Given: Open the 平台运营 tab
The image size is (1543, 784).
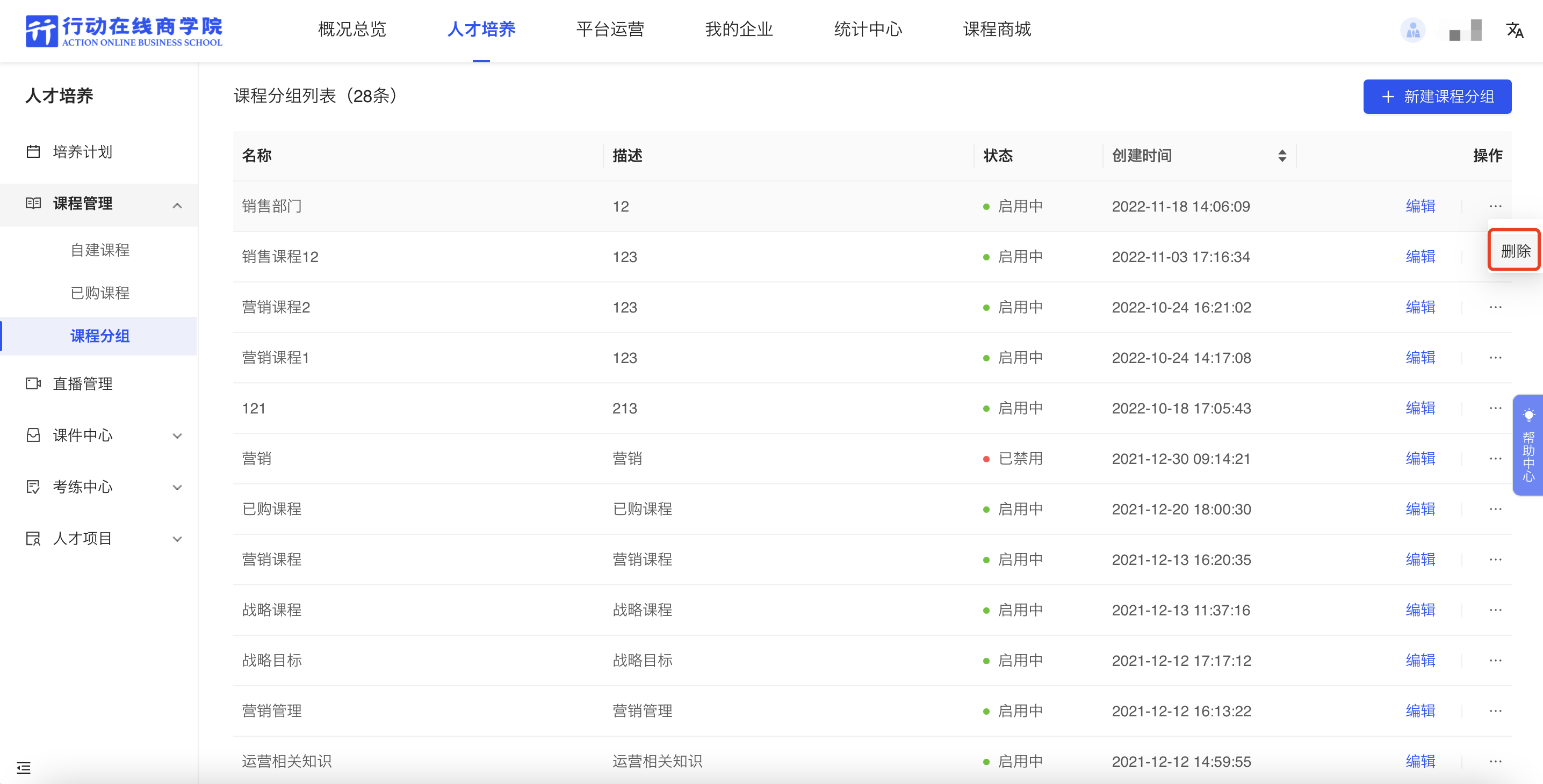Looking at the screenshot, I should (610, 30).
